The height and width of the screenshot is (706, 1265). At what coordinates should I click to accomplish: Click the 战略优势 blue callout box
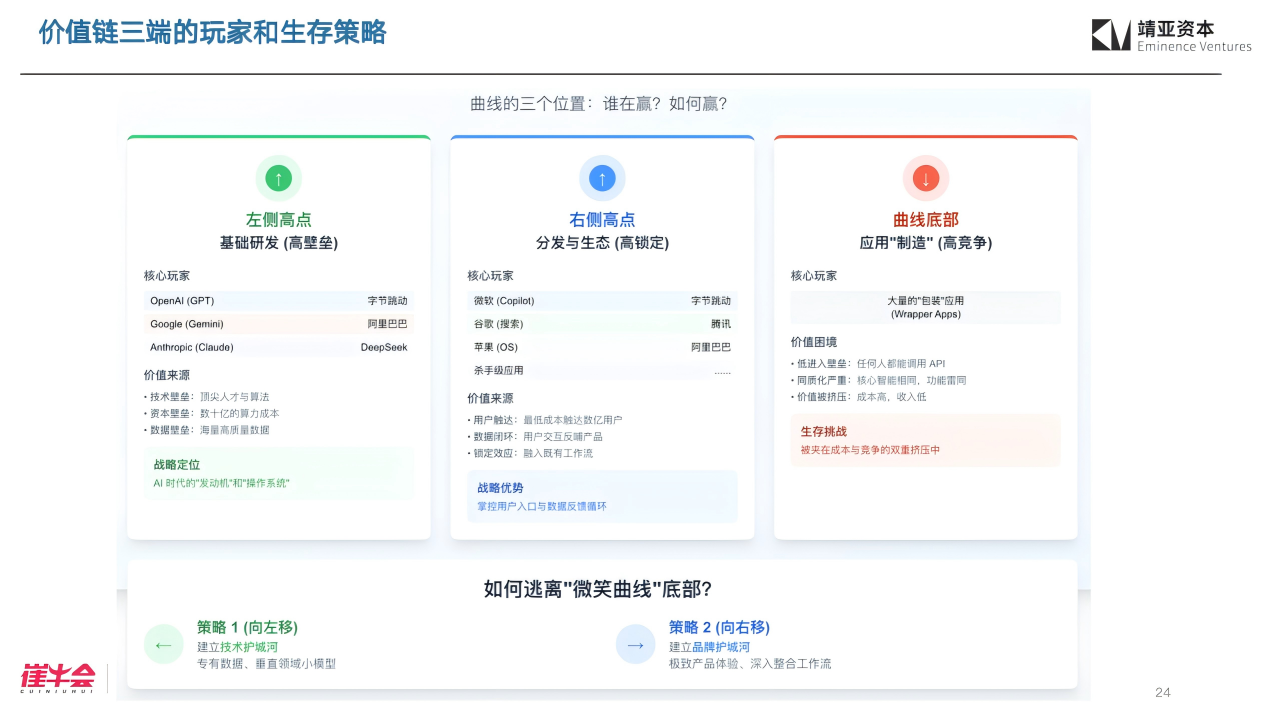point(602,496)
